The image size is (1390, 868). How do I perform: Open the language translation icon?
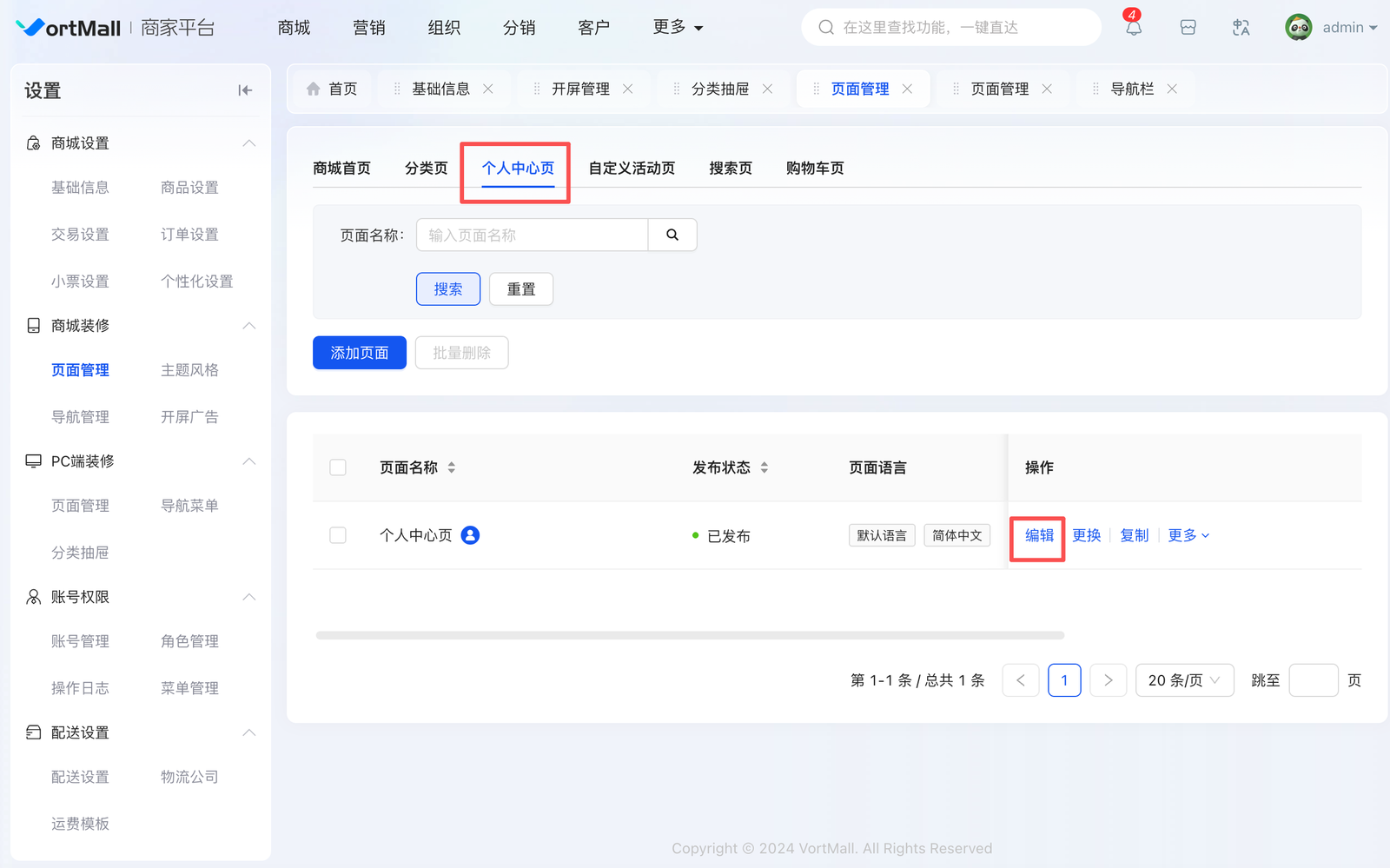point(1241,28)
